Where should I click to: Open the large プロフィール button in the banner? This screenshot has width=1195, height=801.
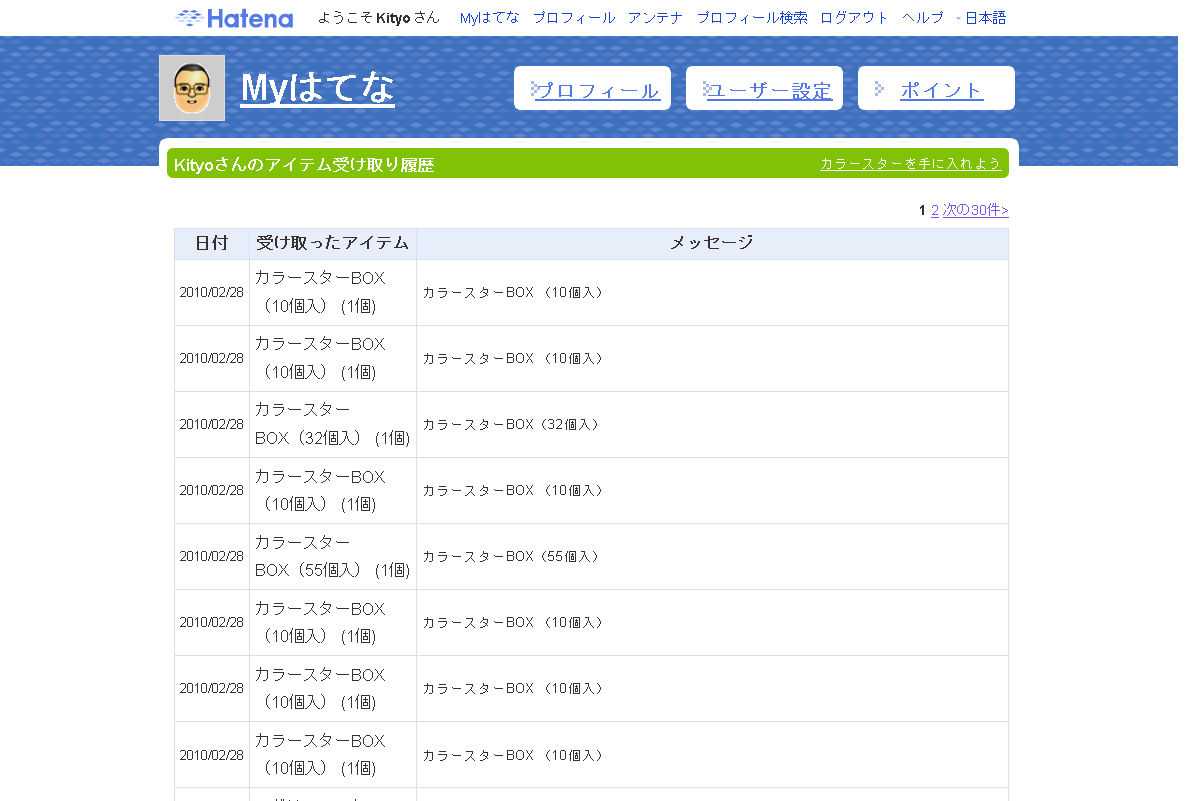point(592,88)
